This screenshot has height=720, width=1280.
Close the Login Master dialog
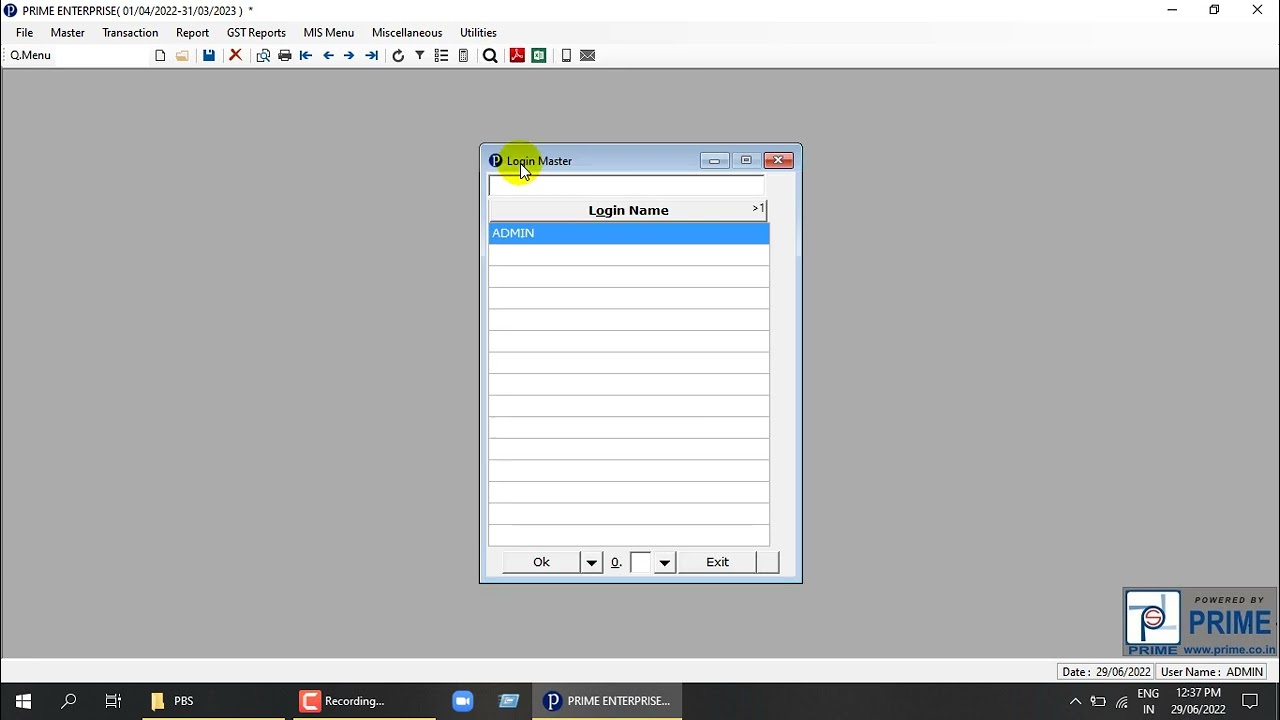[778, 160]
